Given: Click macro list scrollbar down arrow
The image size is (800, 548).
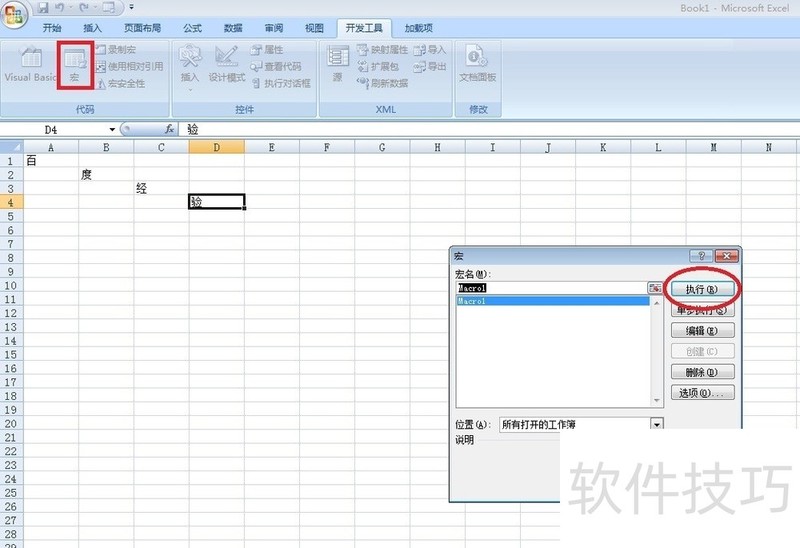Looking at the screenshot, I should pyautogui.click(x=657, y=401).
